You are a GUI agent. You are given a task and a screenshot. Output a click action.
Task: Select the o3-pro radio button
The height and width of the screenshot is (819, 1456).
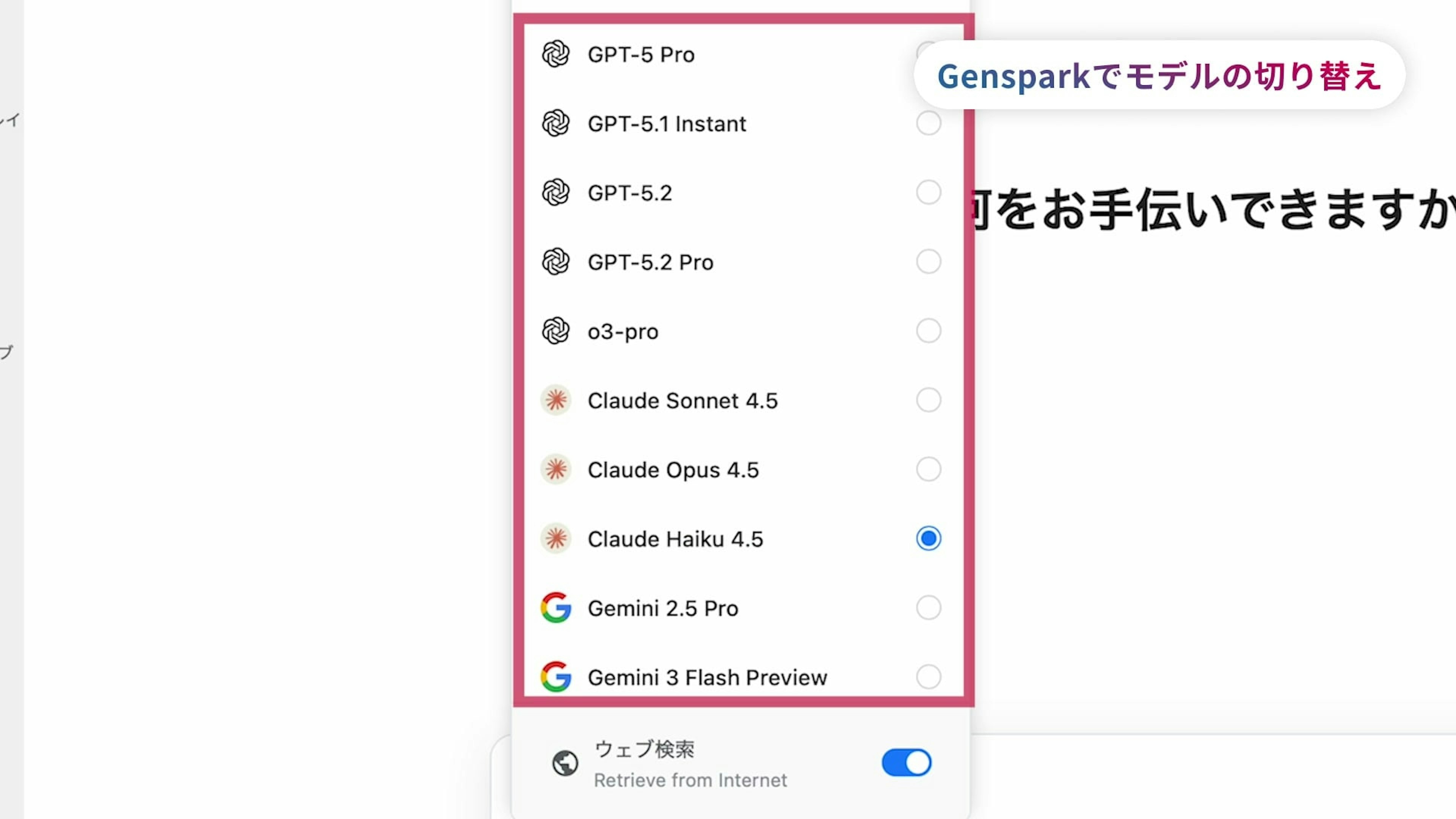[x=929, y=331]
